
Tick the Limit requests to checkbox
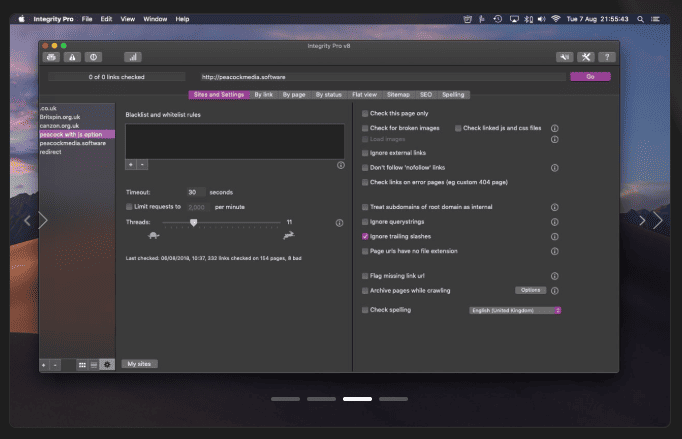129,207
